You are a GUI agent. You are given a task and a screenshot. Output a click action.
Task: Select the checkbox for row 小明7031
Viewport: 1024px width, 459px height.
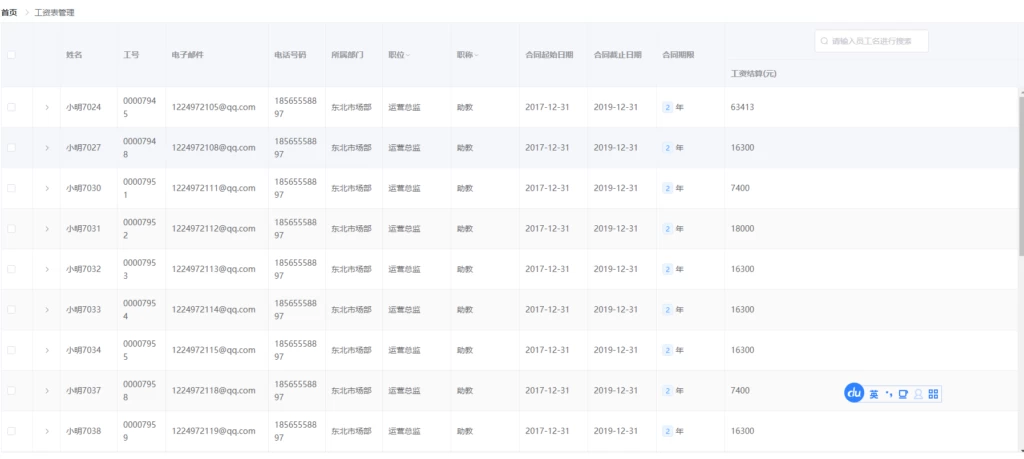[x=12, y=228]
